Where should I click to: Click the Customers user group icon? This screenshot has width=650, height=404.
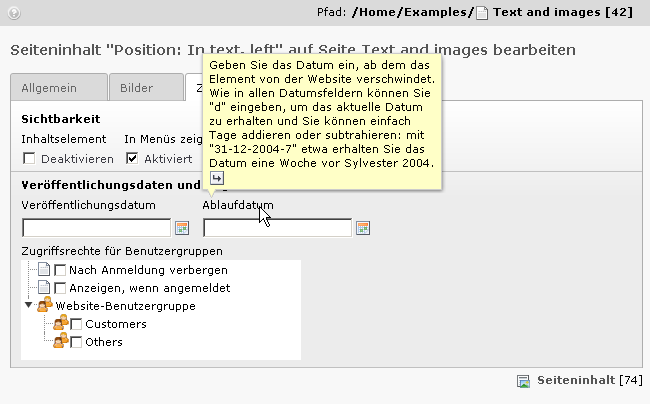[61, 323]
